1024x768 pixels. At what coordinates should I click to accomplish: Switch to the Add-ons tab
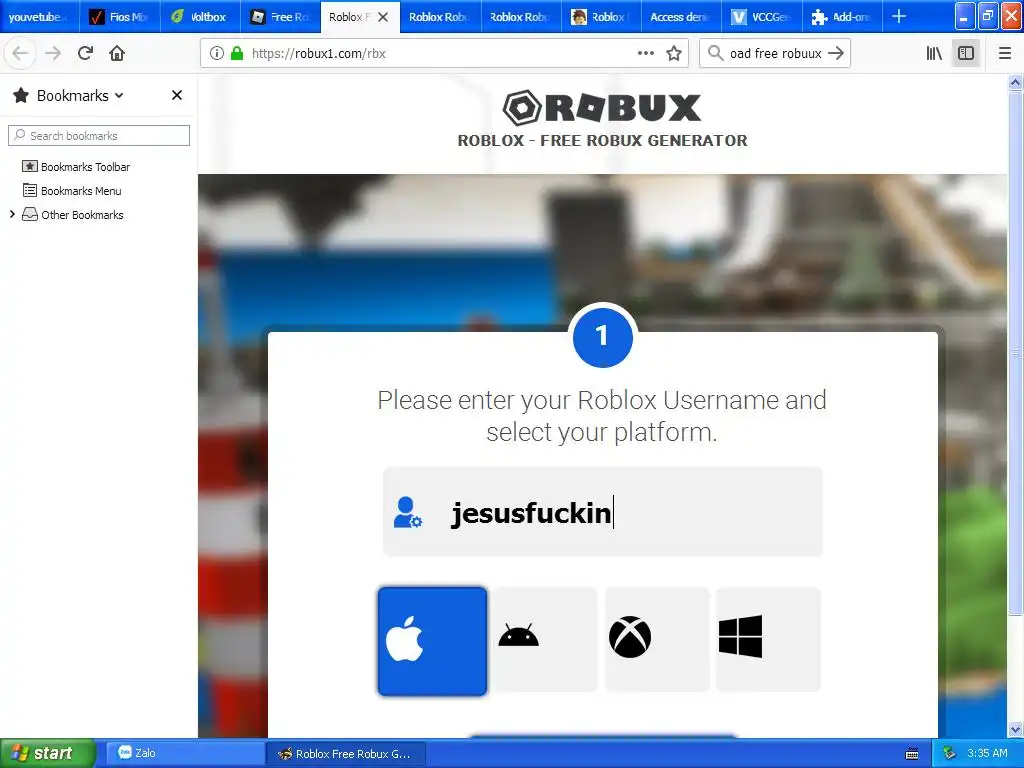coord(842,16)
